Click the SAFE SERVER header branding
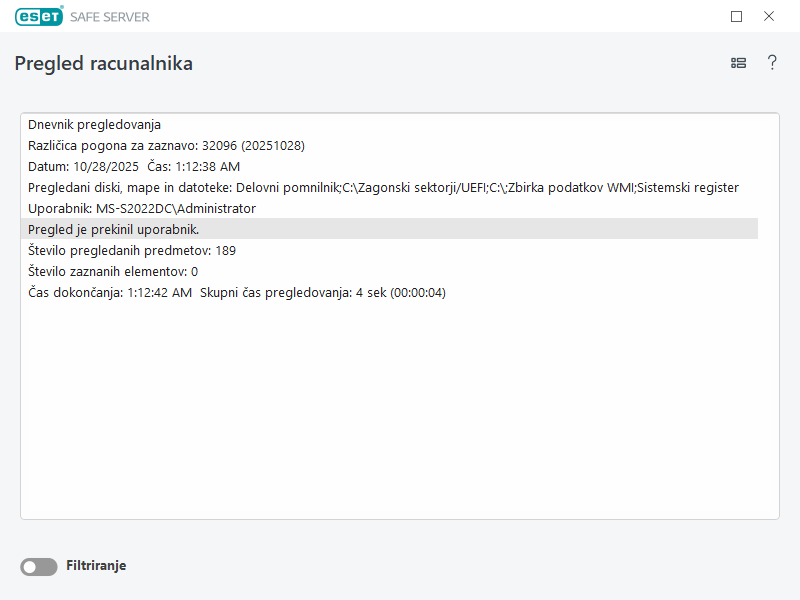 click(110, 16)
